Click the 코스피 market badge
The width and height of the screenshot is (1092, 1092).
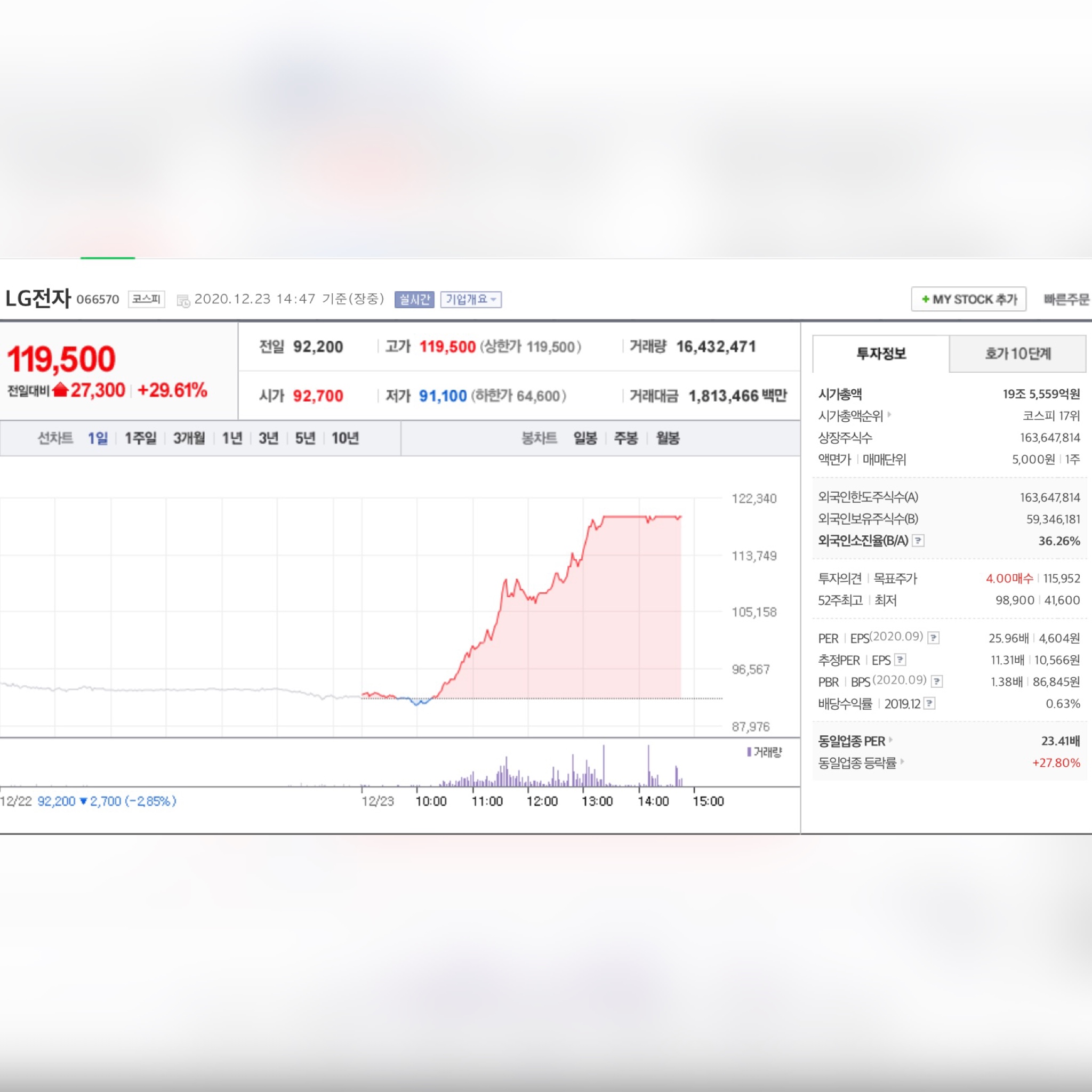(x=147, y=299)
